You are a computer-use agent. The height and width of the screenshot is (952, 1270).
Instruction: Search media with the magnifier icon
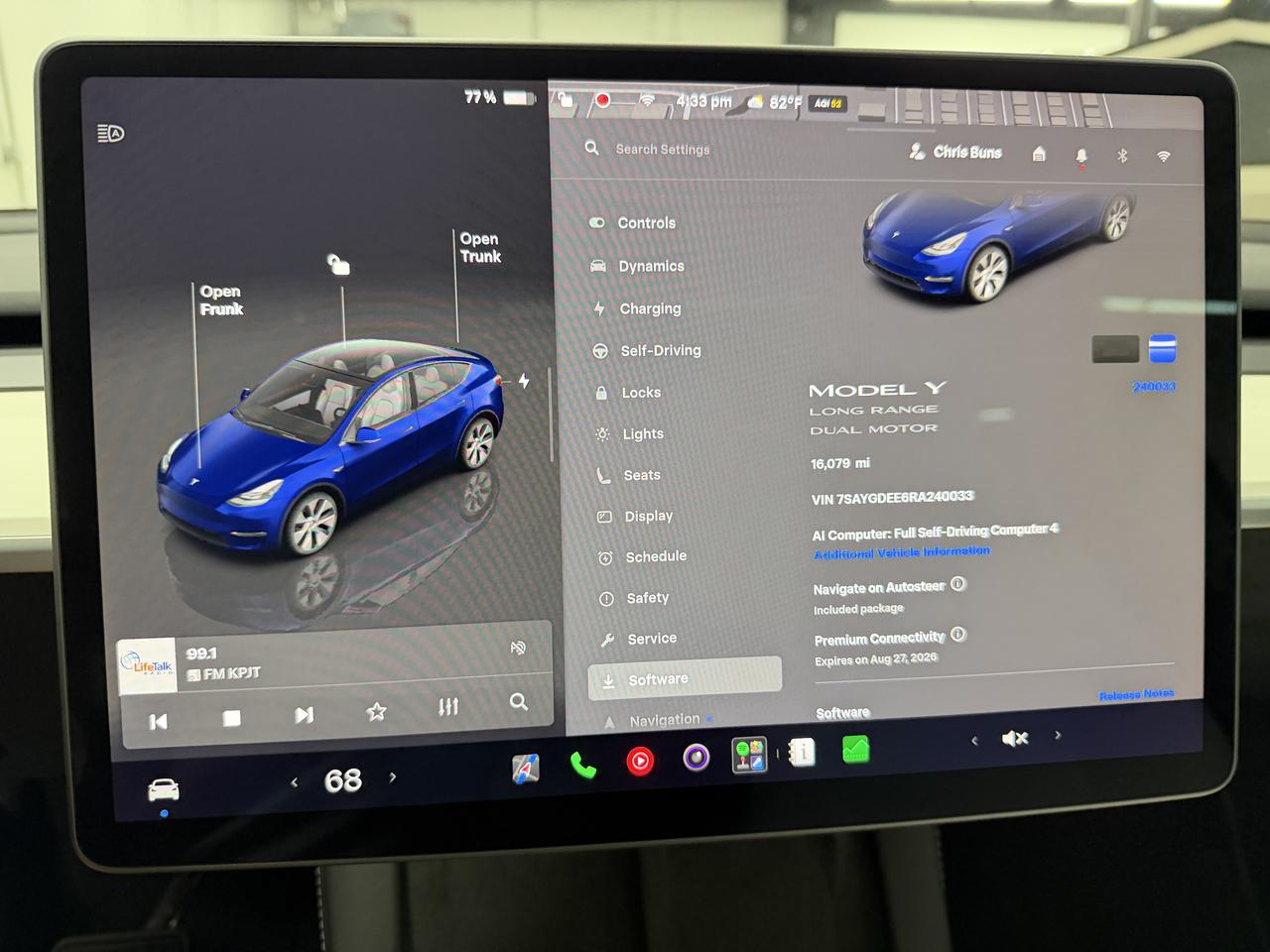(x=518, y=702)
